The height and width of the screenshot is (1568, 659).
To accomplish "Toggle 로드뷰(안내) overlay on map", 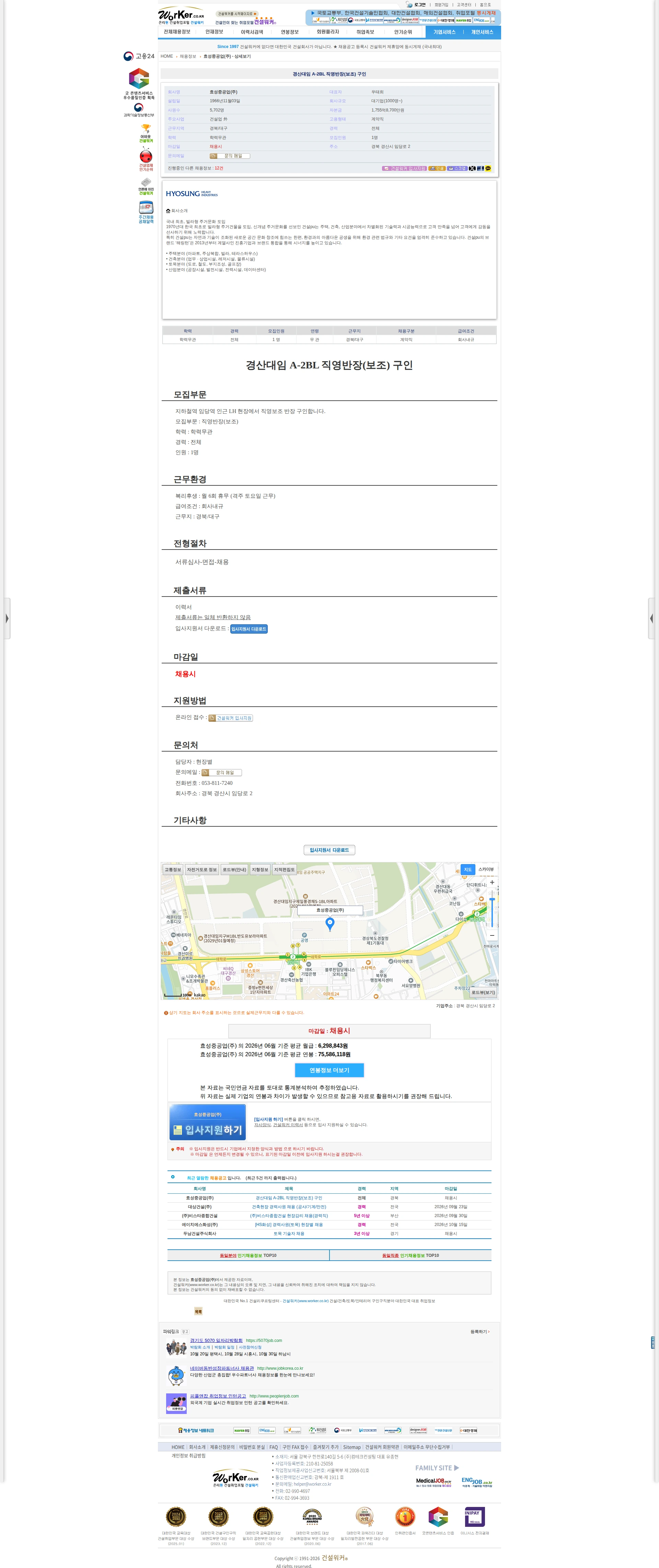I will [234, 869].
